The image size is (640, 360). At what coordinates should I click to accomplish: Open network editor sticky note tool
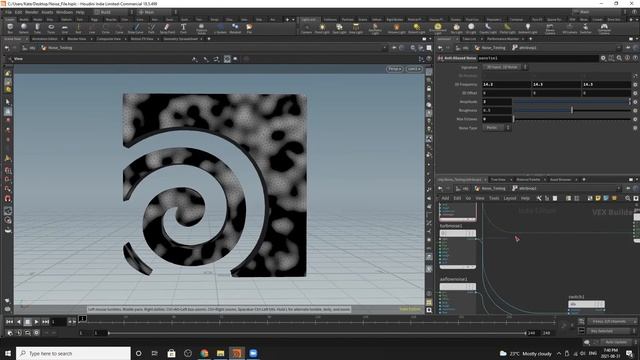pos(598,198)
